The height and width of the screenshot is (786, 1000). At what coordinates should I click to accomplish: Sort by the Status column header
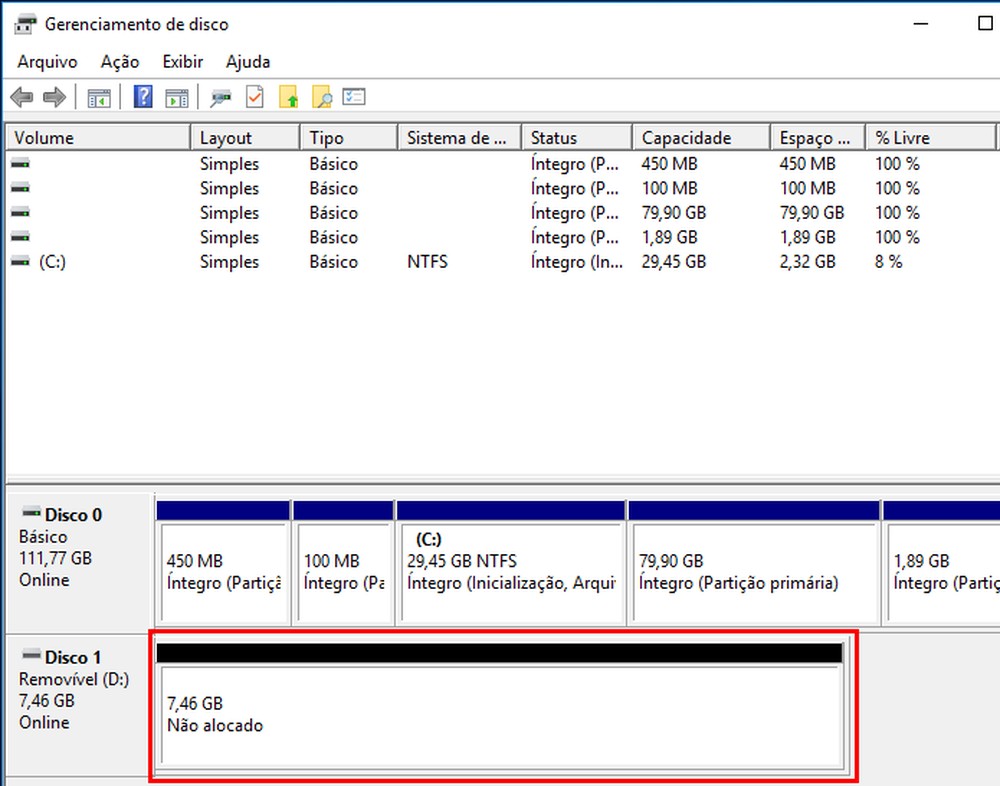(x=577, y=138)
